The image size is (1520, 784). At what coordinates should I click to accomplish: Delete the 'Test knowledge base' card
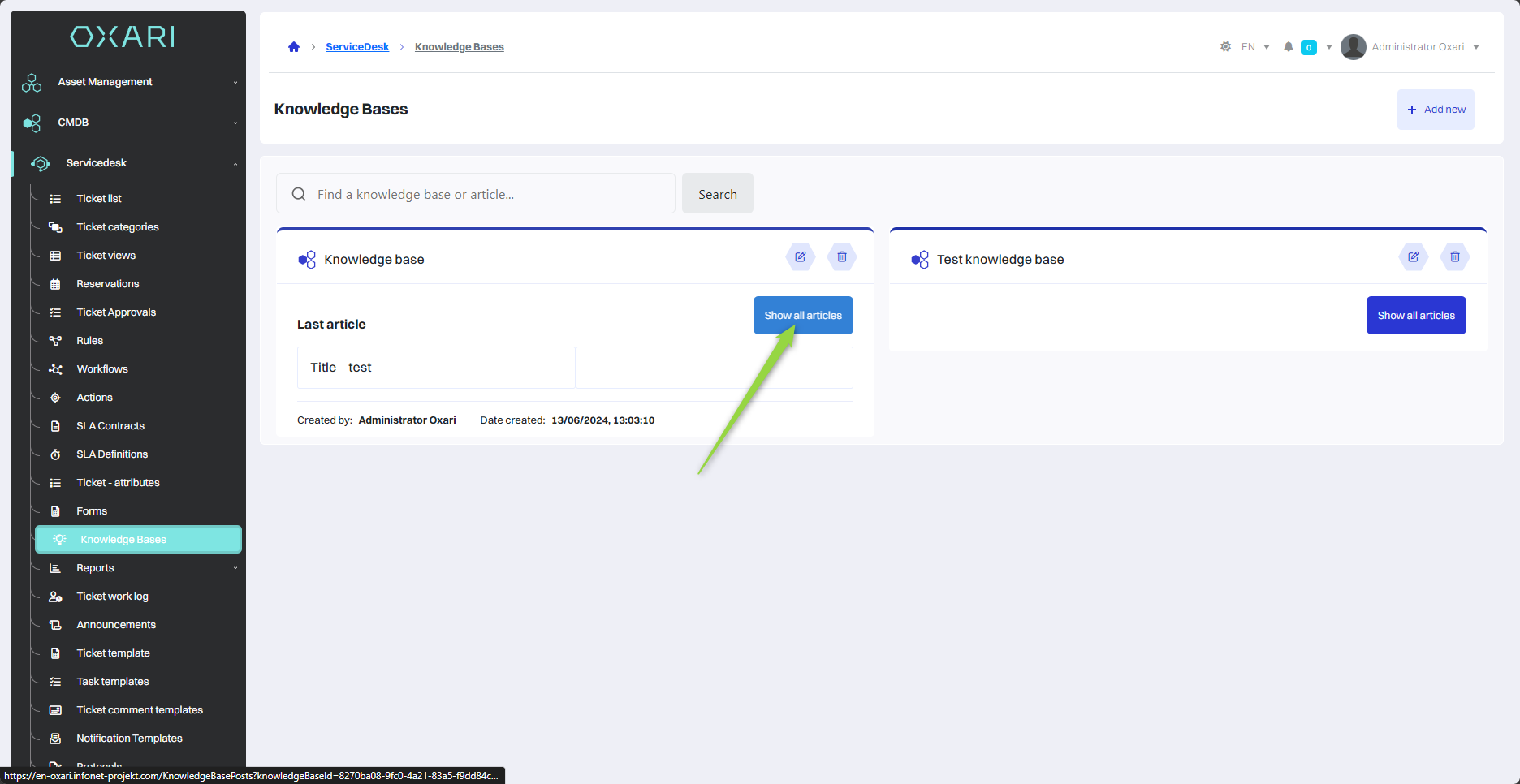[x=1454, y=257]
